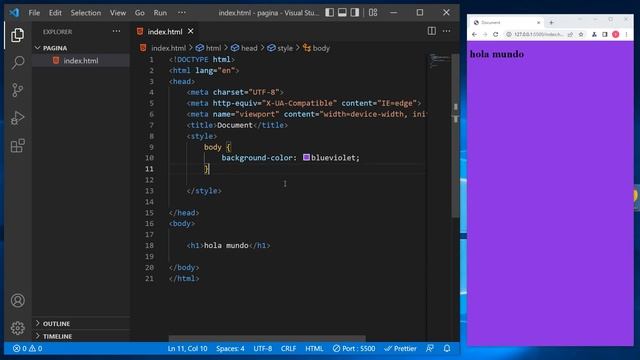This screenshot has height=360, width=640.
Task: Open the Explorer view in activity bar
Action: pyautogui.click(x=17, y=35)
